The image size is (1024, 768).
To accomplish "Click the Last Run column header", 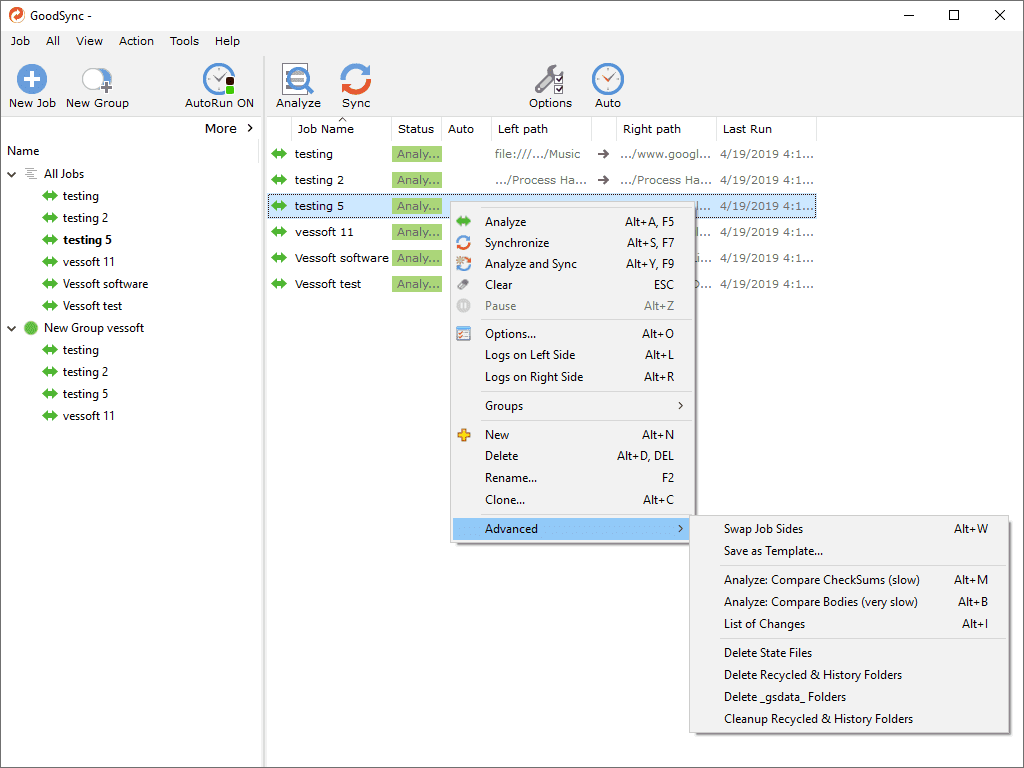I will 766,129.
